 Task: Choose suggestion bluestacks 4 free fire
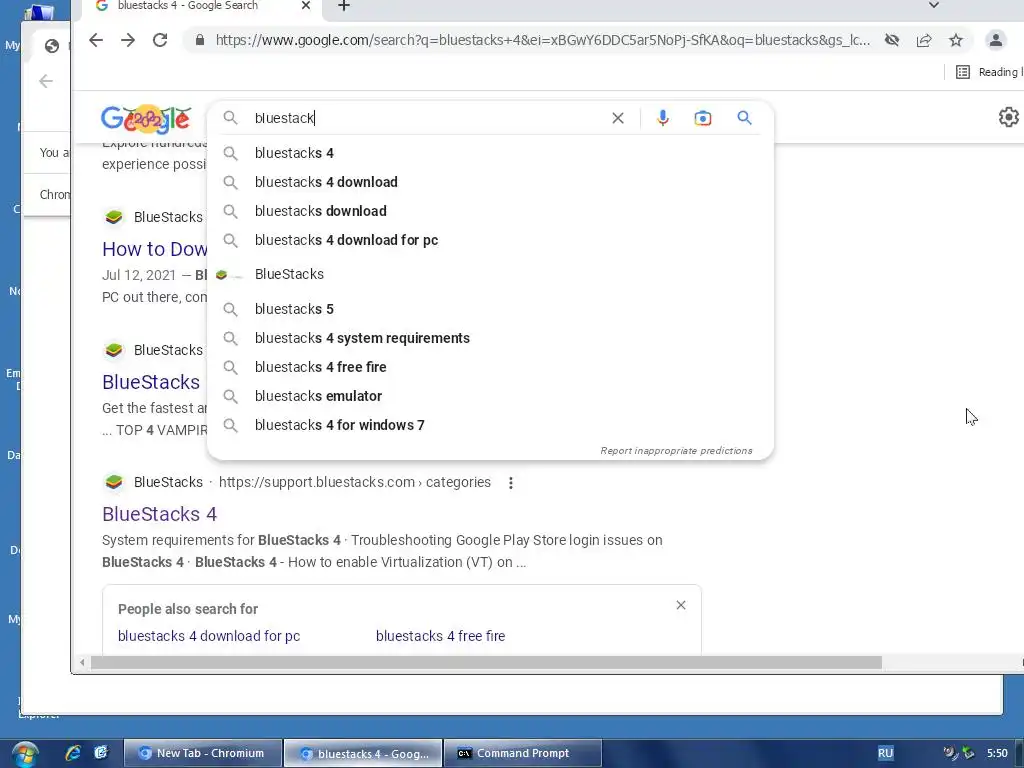490,367
